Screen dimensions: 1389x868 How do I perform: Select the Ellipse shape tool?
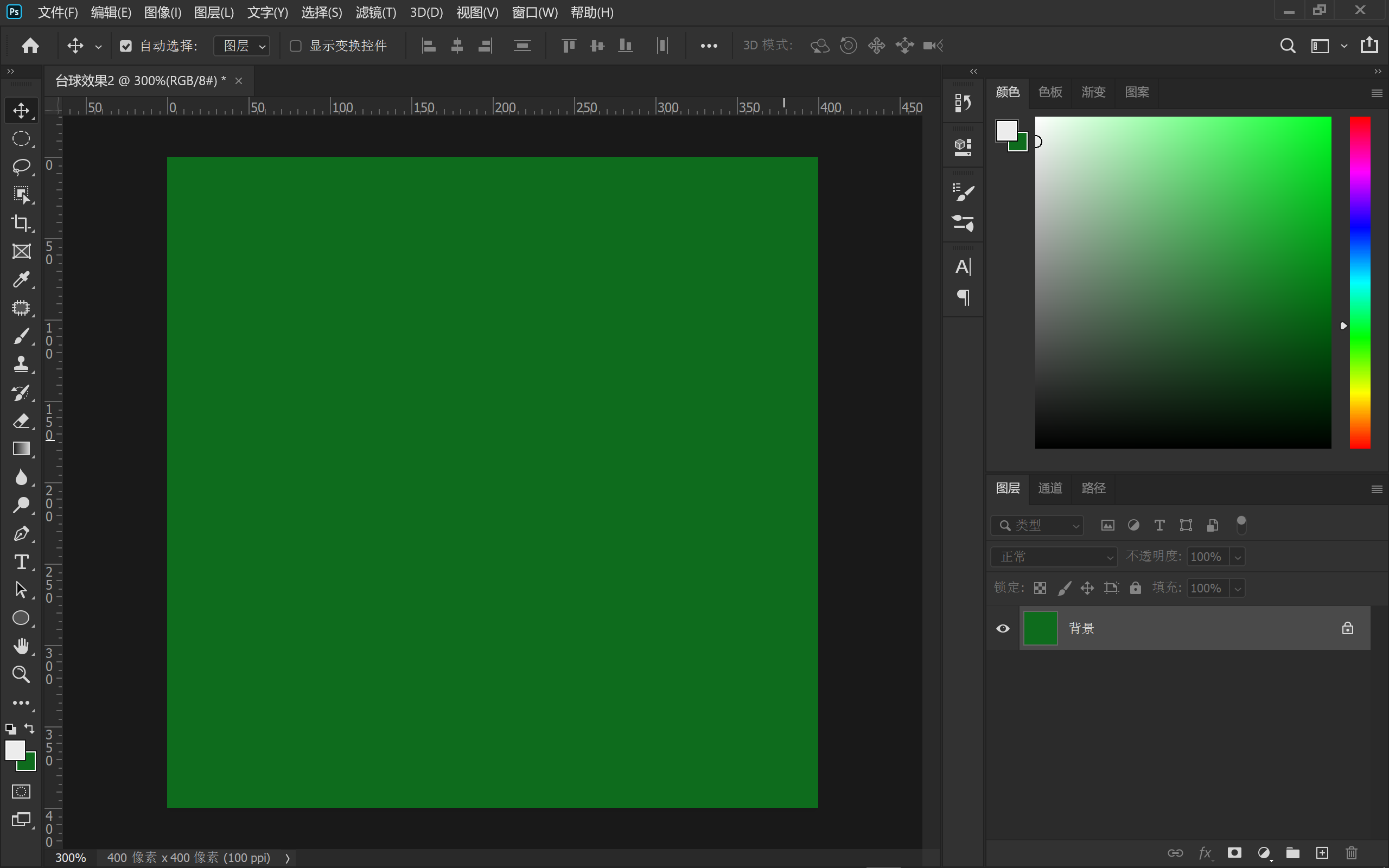21,618
